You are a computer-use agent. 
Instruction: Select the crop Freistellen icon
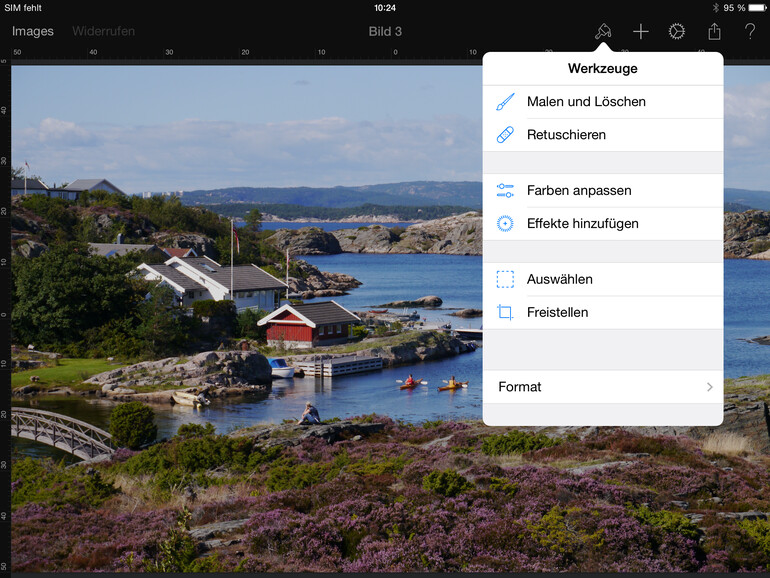[x=505, y=312]
